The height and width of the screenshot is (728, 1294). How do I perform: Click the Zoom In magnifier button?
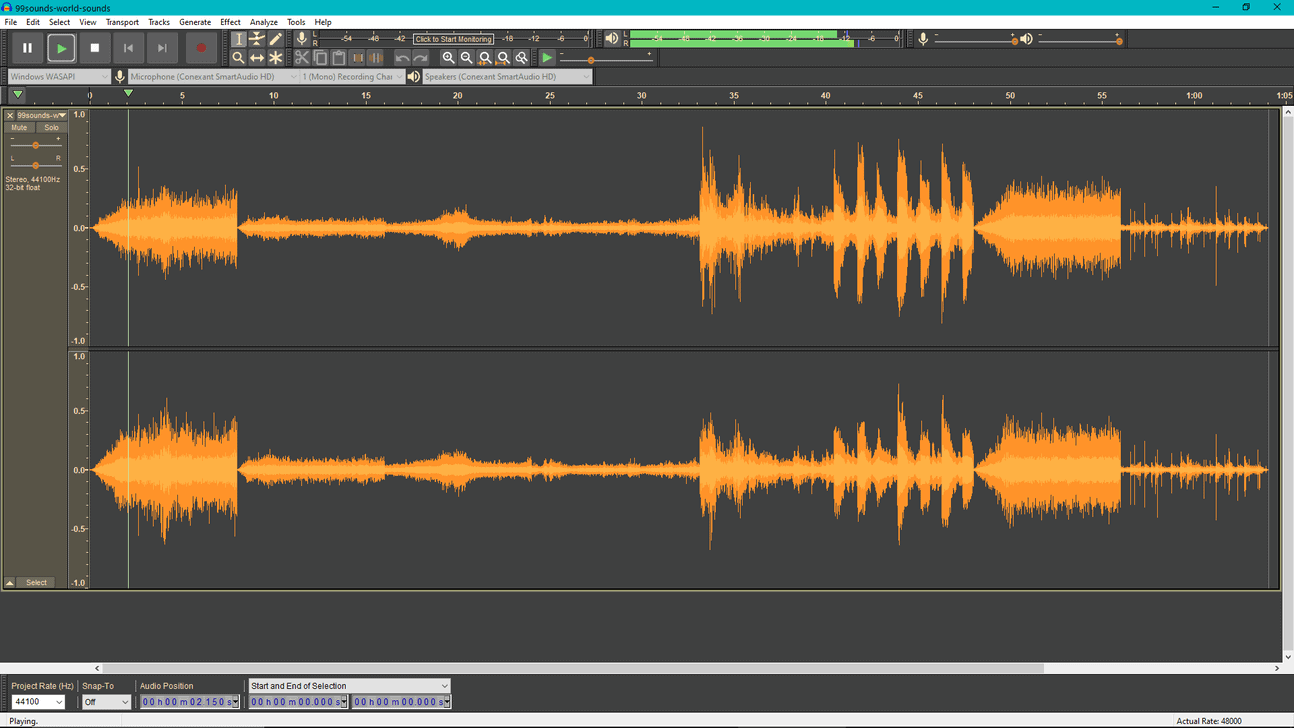(x=448, y=58)
